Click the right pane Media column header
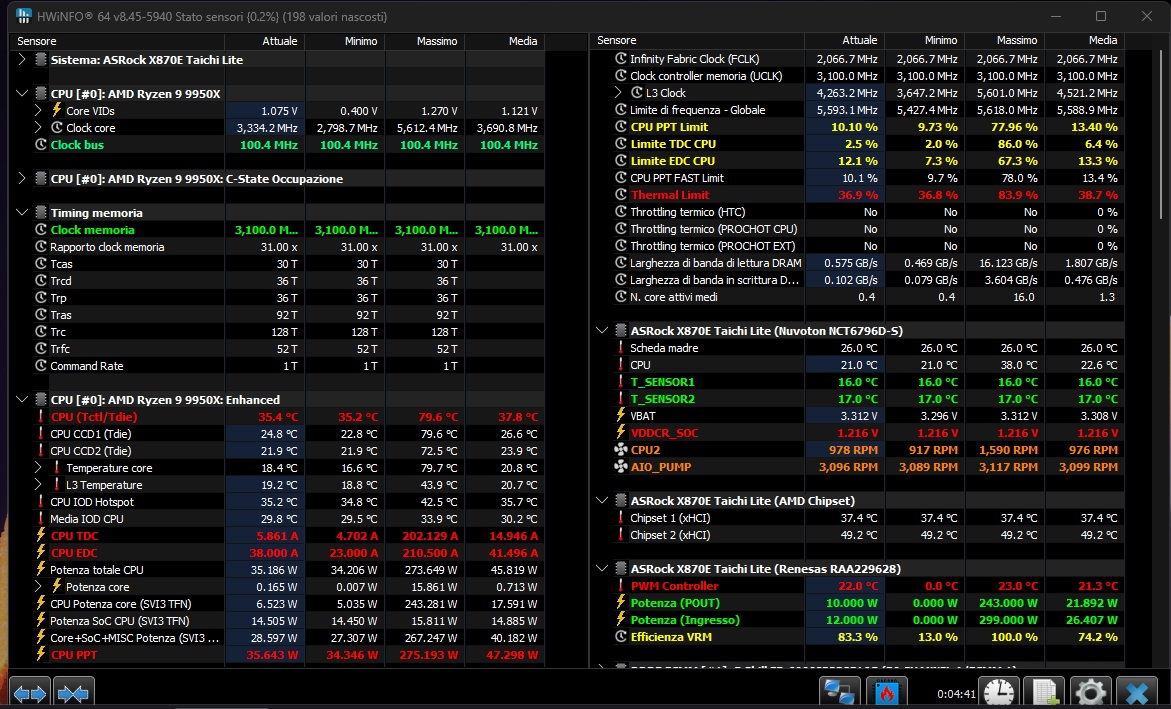This screenshot has height=709, width=1171. click(x=1084, y=40)
